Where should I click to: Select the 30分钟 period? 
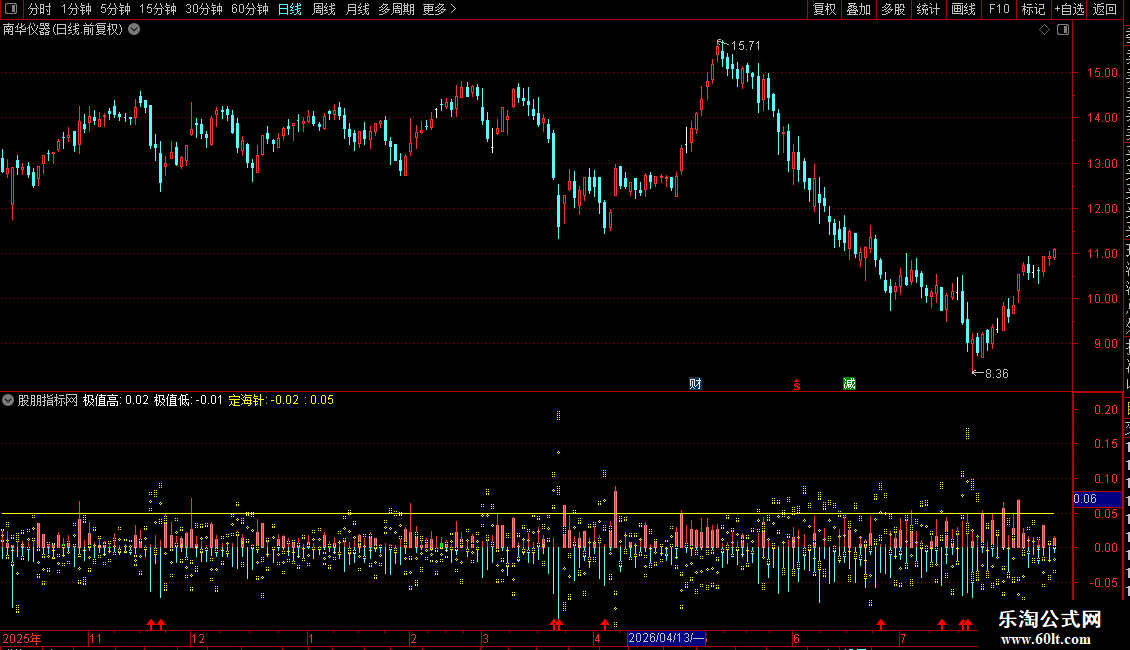tap(204, 9)
